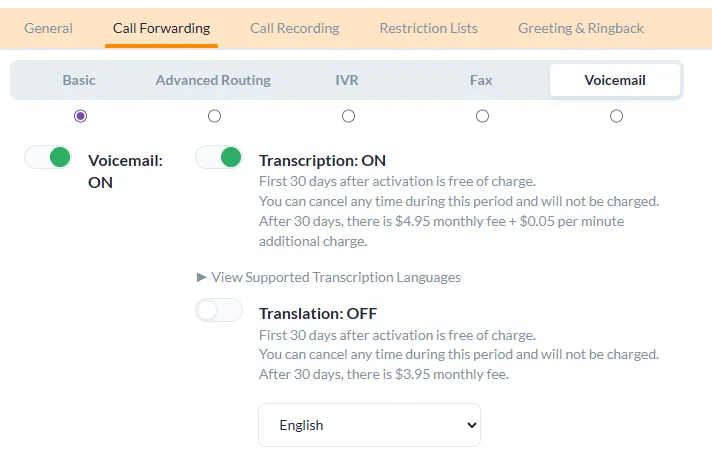Turn off the Voicemail toggle
Image resolution: width=712 pixels, height=465 pixels.
coord(48,157)
